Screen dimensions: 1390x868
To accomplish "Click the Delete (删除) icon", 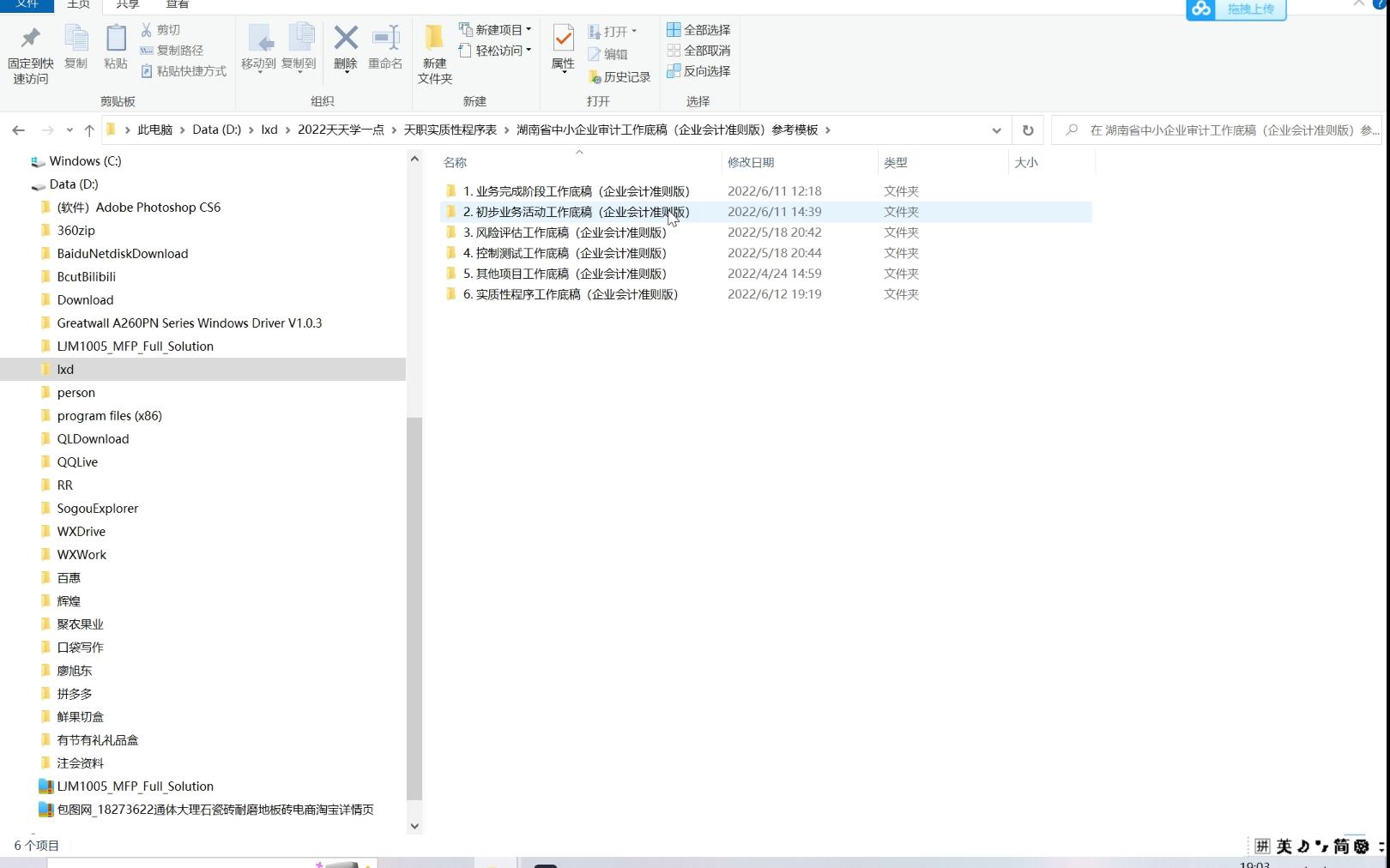I will tap(346, 49).
